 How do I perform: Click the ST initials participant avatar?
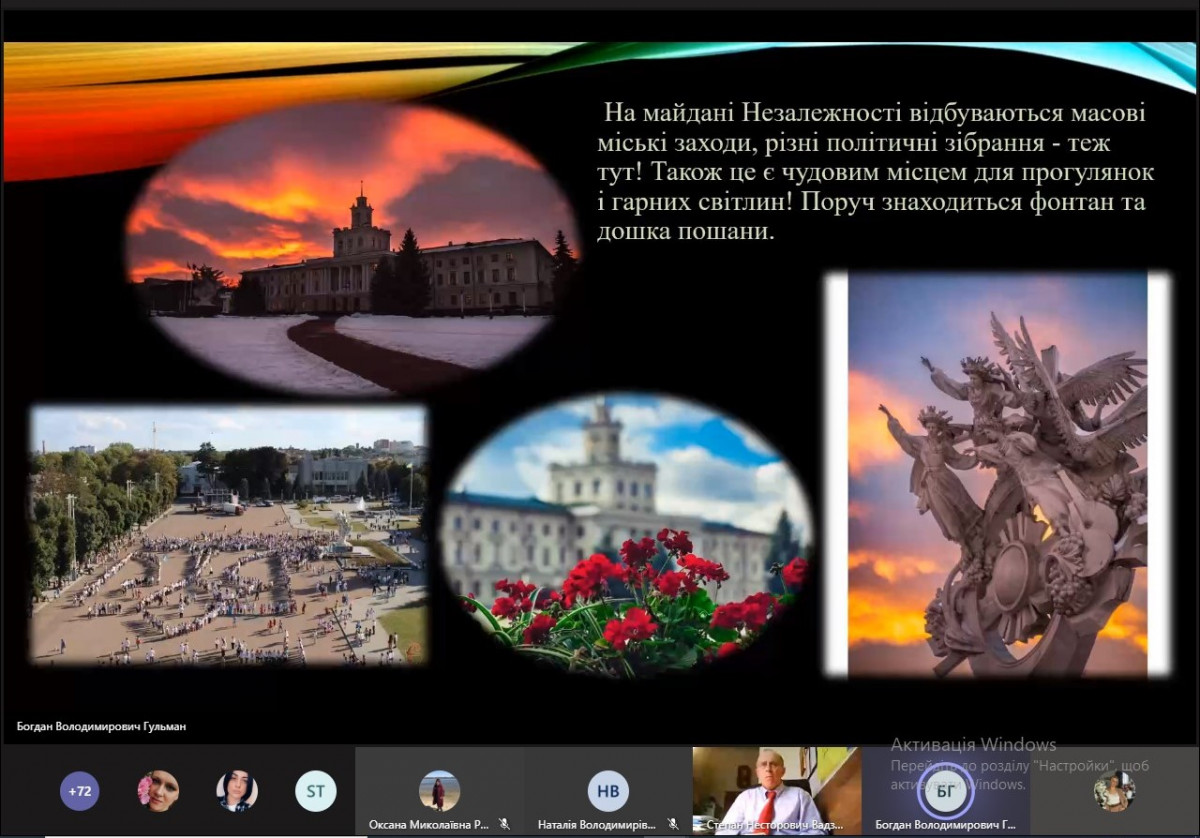coord(315,791)
